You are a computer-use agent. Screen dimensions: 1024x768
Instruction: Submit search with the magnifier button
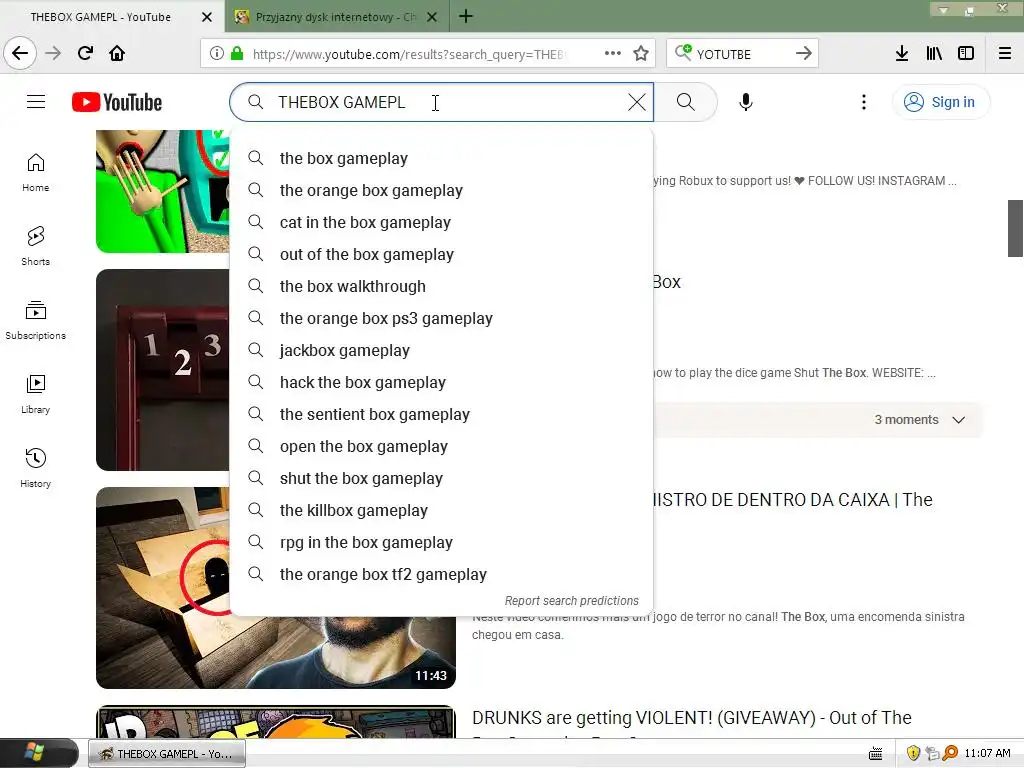[x=686, y=102]
